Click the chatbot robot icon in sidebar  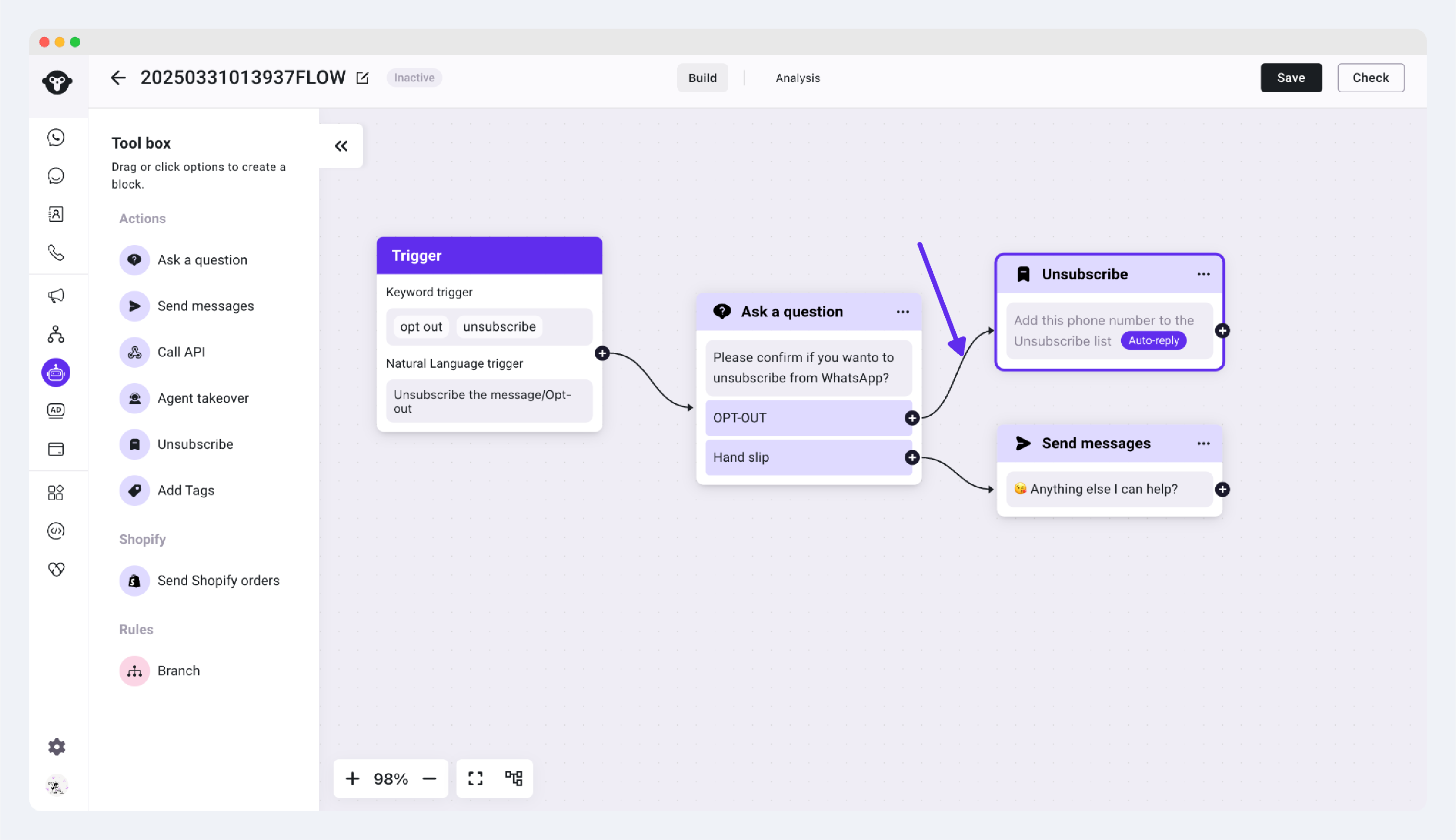coord(56,372)
